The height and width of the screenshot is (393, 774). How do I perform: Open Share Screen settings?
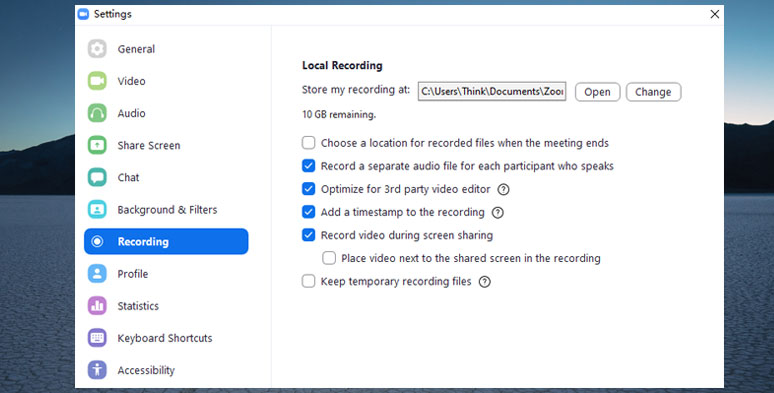click(166, 145)
